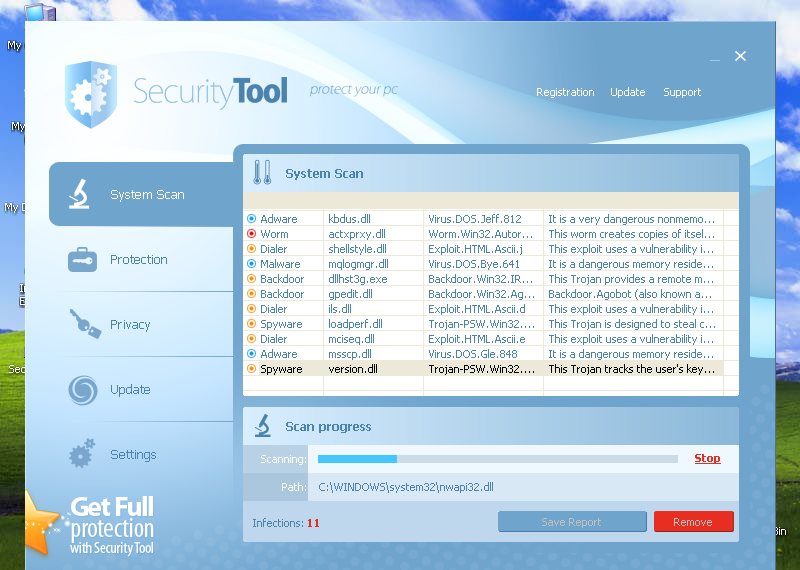Viewport: 800px width, 570px height.
Task: Select the mciseq.dll file name
Action: pos(352,339)
